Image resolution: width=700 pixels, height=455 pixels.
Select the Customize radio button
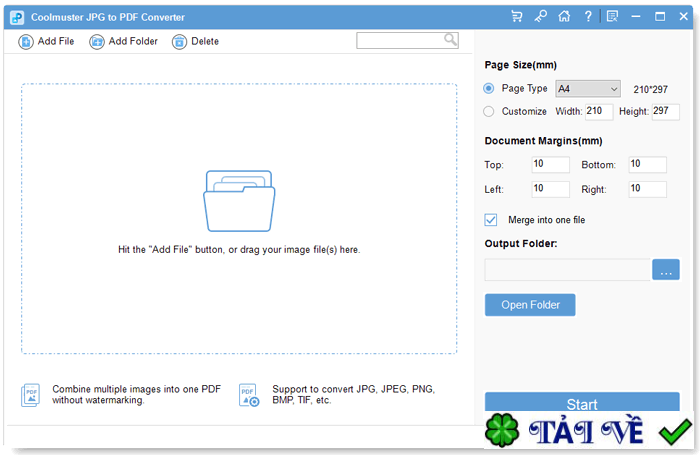tap(489, 111)
